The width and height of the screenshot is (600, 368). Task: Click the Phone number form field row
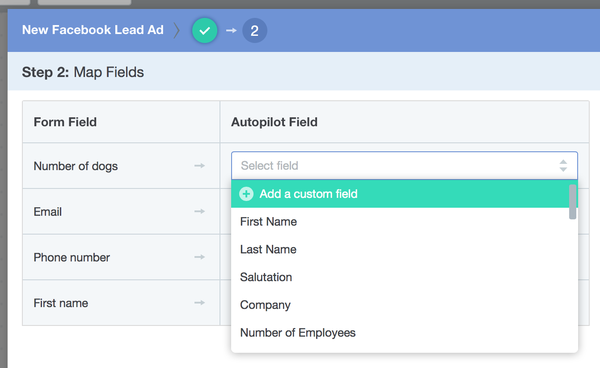tap(121, 257)
